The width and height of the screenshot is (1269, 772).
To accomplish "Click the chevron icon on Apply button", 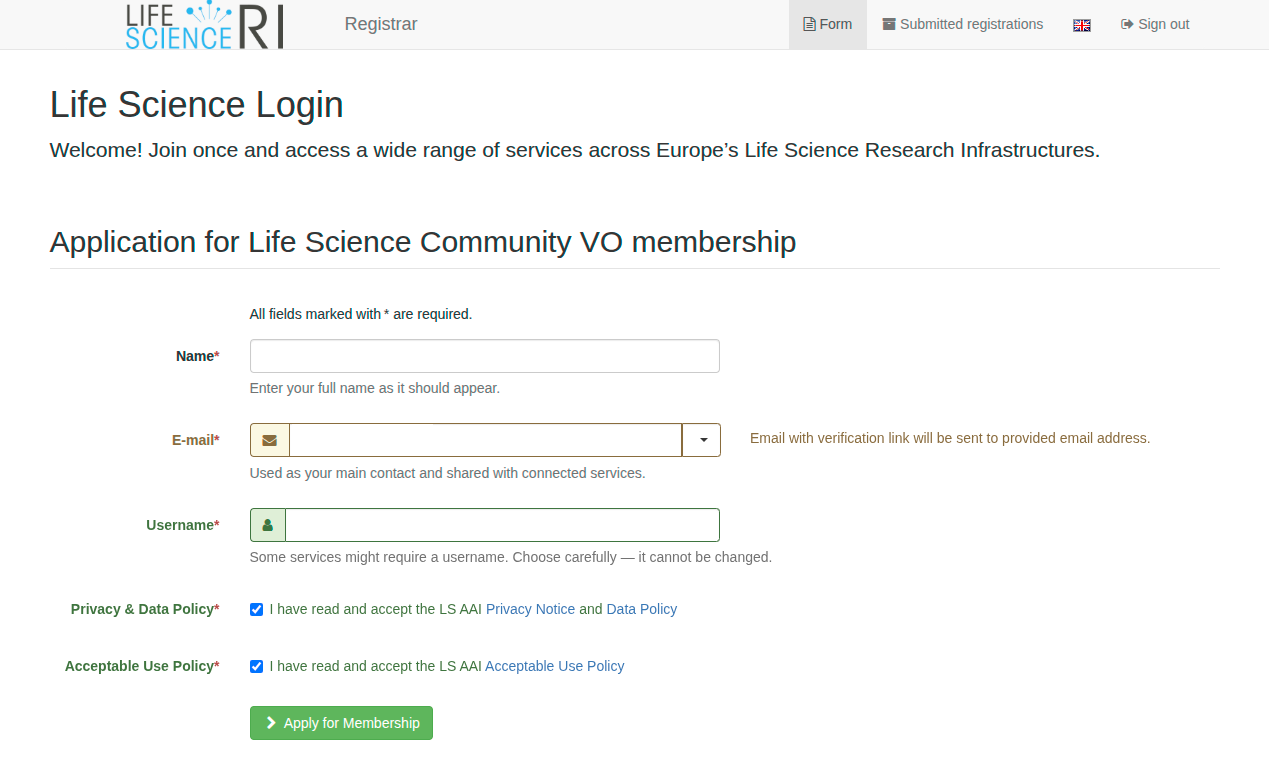I will (271, 723).
